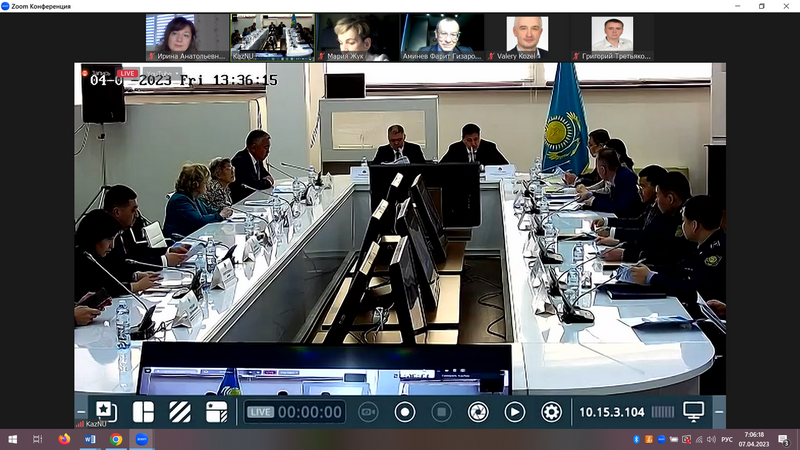Click the KazNU speaker name label
Screen dimensions: 800x450
pos(96,424)
